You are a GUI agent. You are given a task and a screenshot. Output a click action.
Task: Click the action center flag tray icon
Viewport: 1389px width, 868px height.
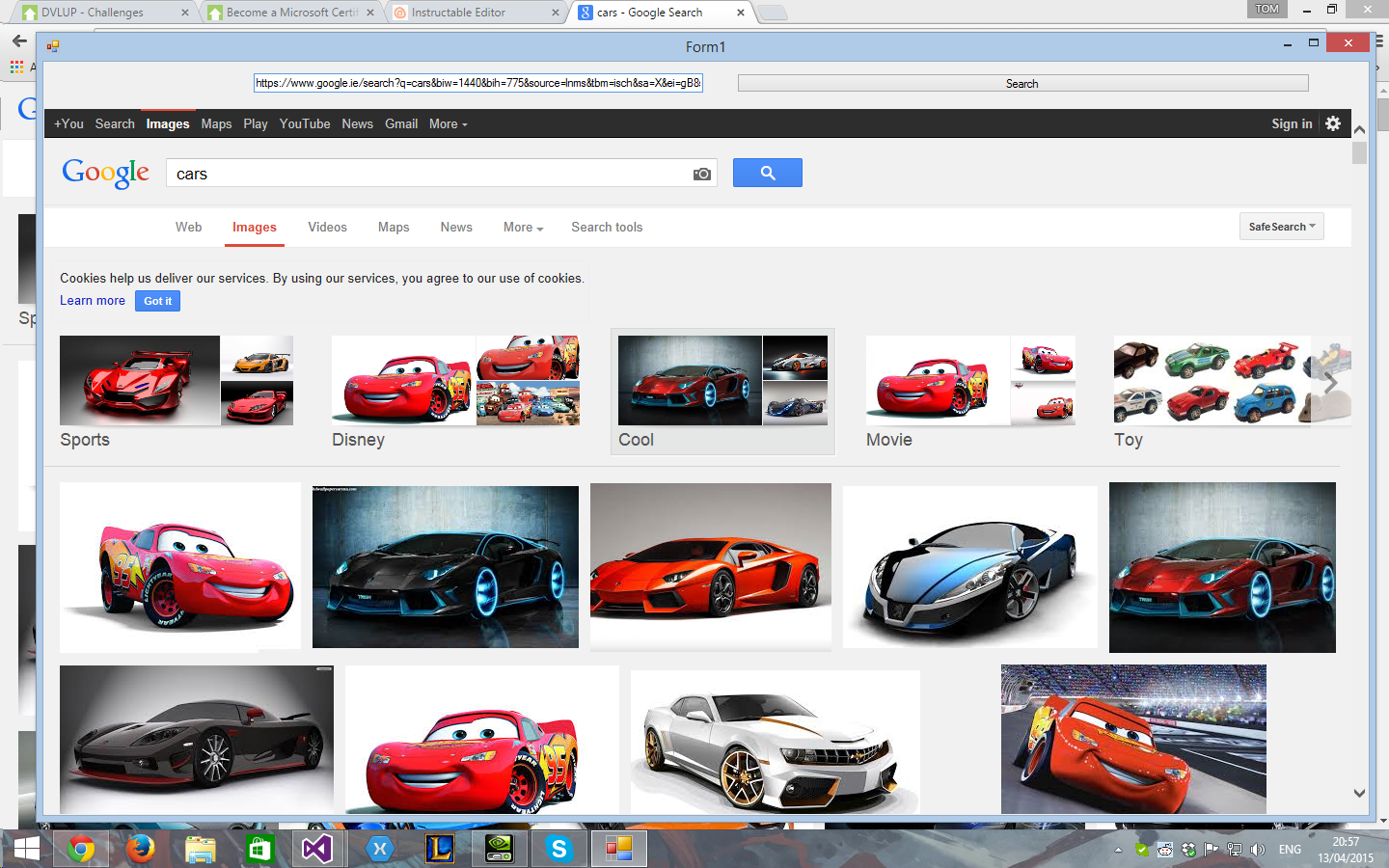click(x=1211, y=850)
